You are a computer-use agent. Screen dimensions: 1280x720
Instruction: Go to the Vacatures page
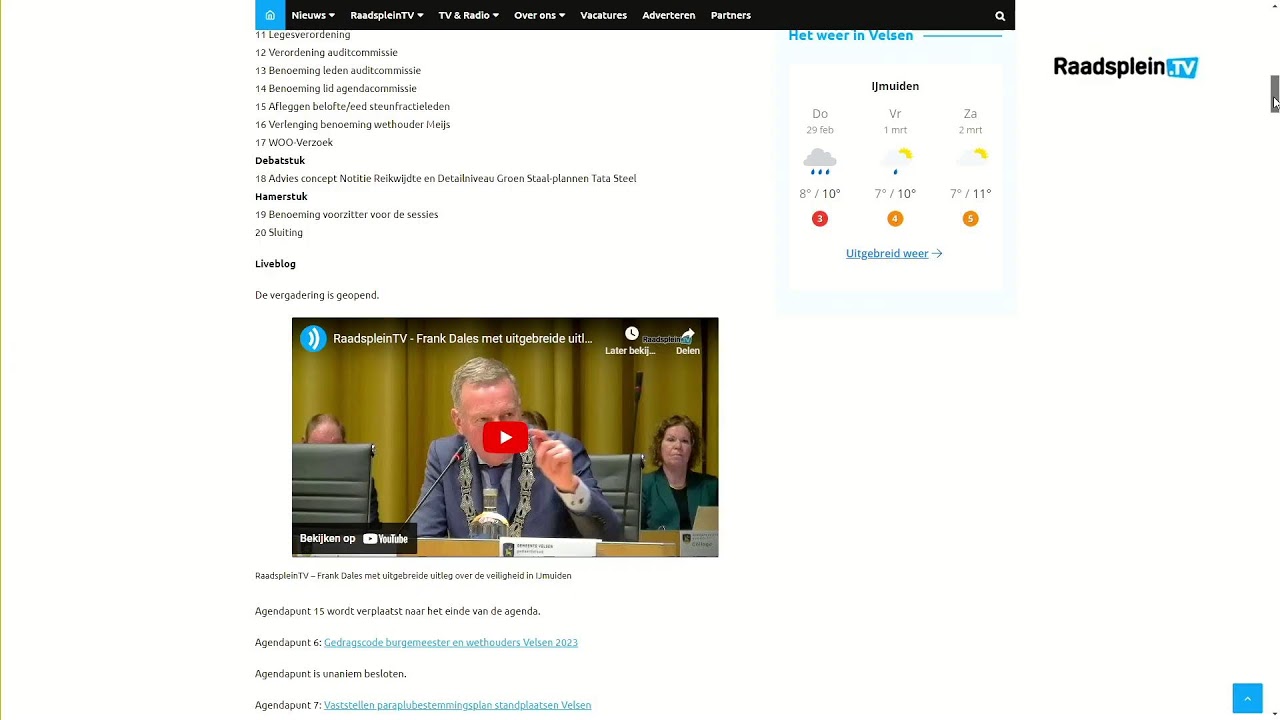(604, 15)
